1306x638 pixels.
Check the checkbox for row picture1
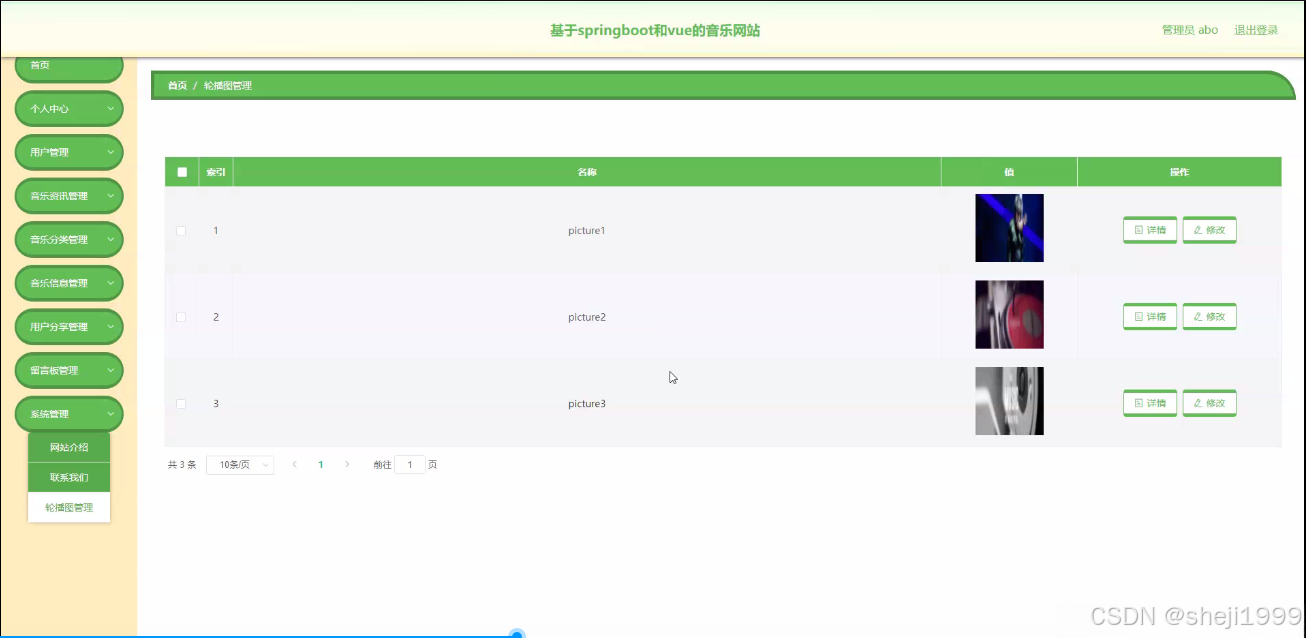pyautogui.click(x=181, y=230)
